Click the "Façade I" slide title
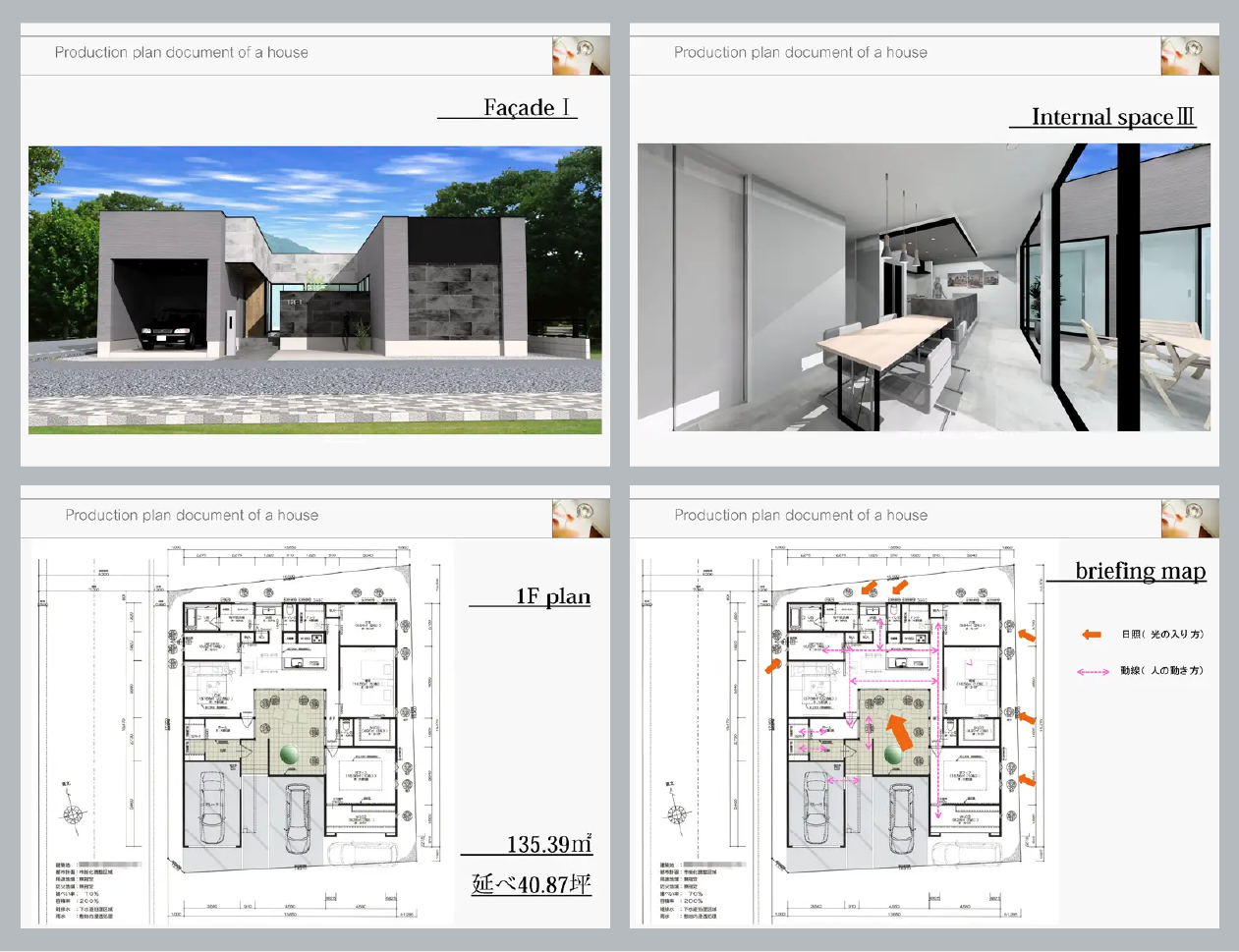Image resolution: width=1239 pixels, height=952 pixels. (526, 108)
